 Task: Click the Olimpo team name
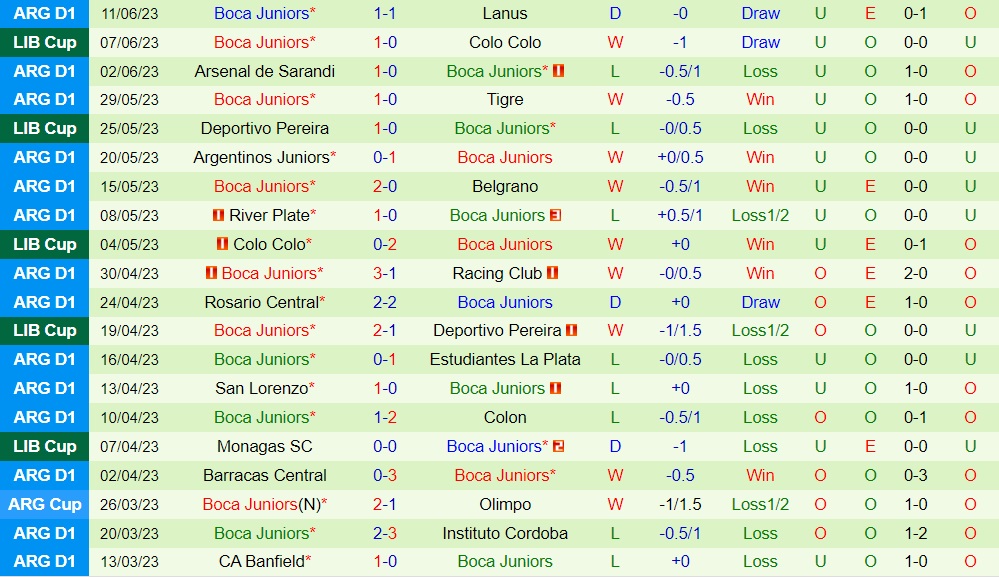coord(505,504)
